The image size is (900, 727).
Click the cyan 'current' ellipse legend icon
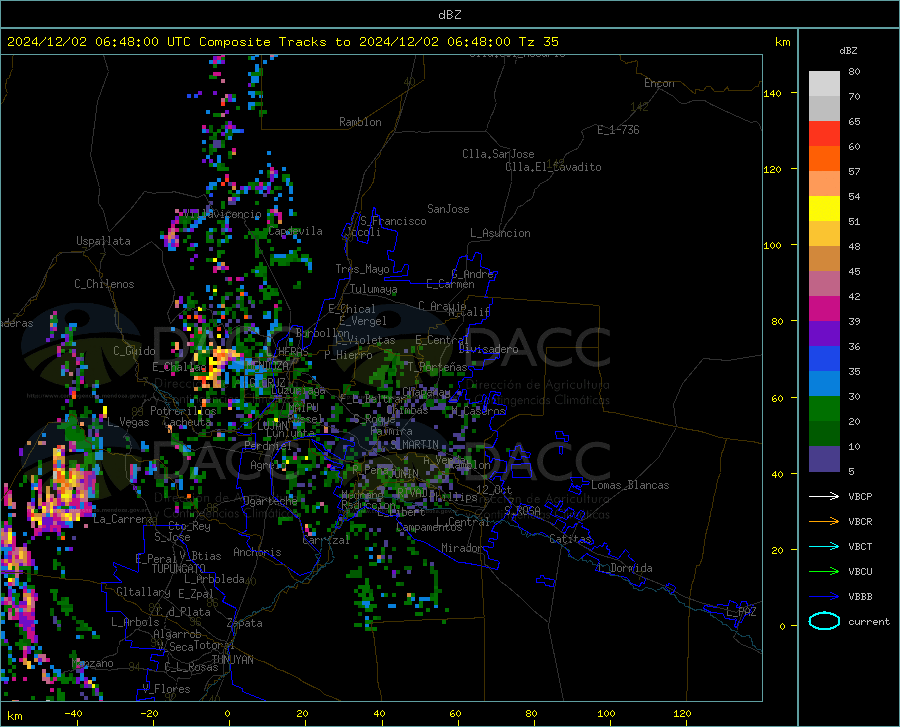tap(824, 621)
